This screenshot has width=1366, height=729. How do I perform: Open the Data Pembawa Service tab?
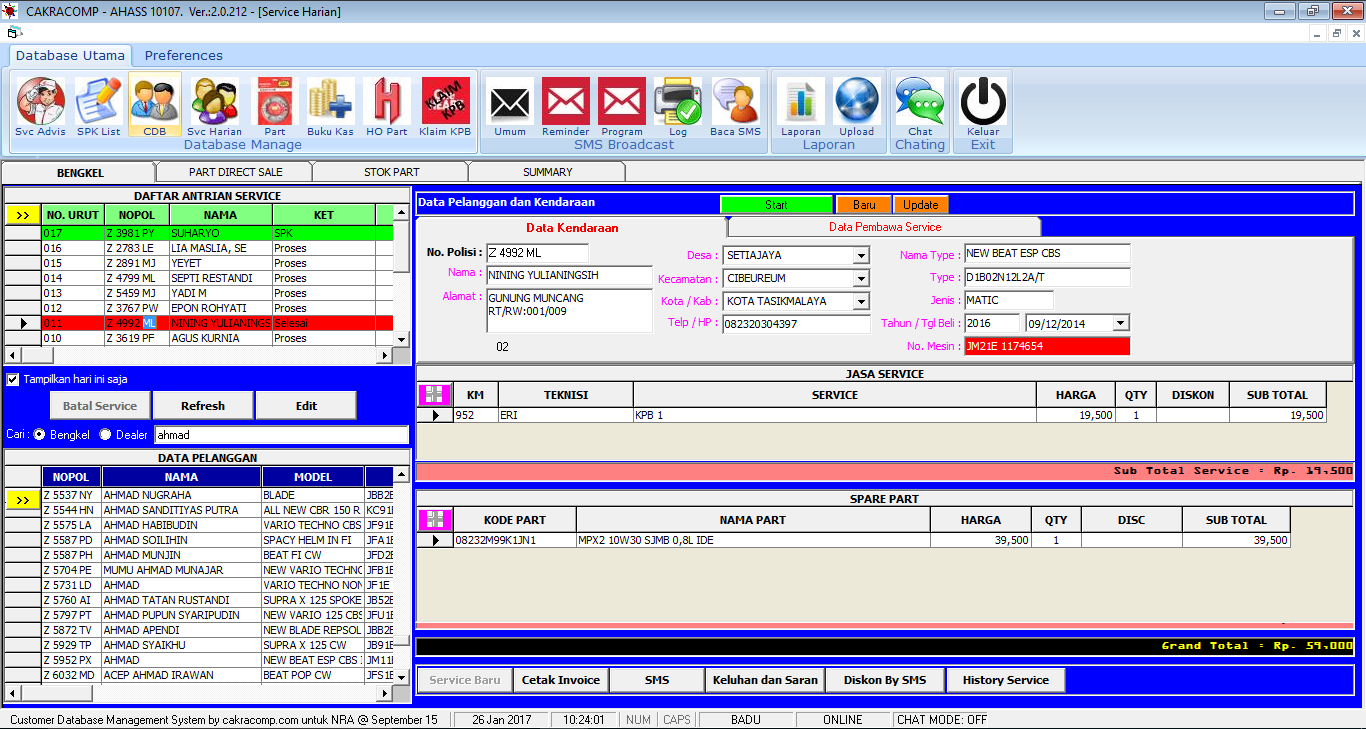click(x=884, y=227)
